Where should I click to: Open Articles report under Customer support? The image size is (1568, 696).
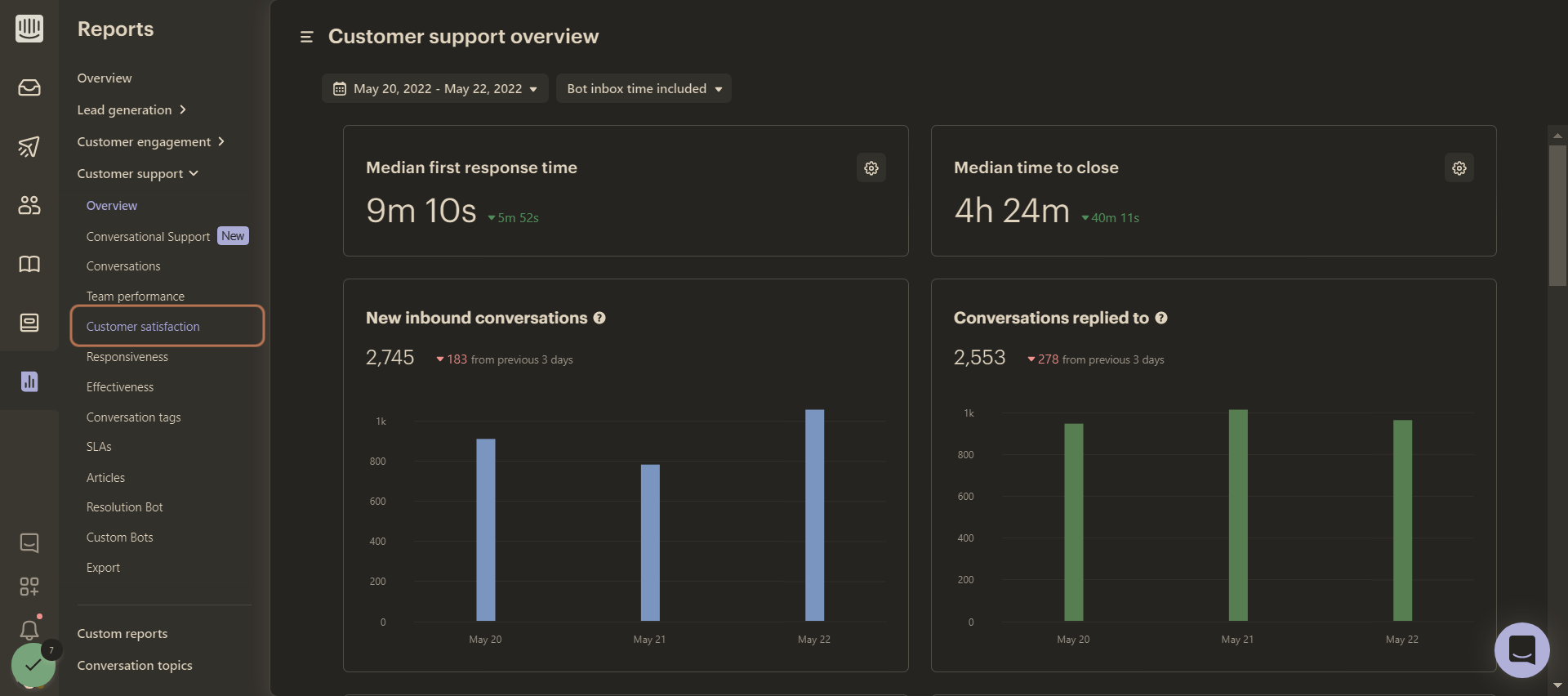click(106, 477)
